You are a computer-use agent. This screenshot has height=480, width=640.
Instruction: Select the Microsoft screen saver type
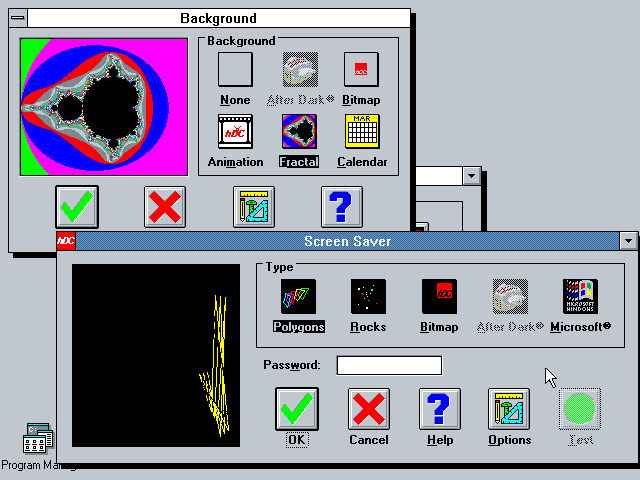pyautogui.click(x=580, y=297)
